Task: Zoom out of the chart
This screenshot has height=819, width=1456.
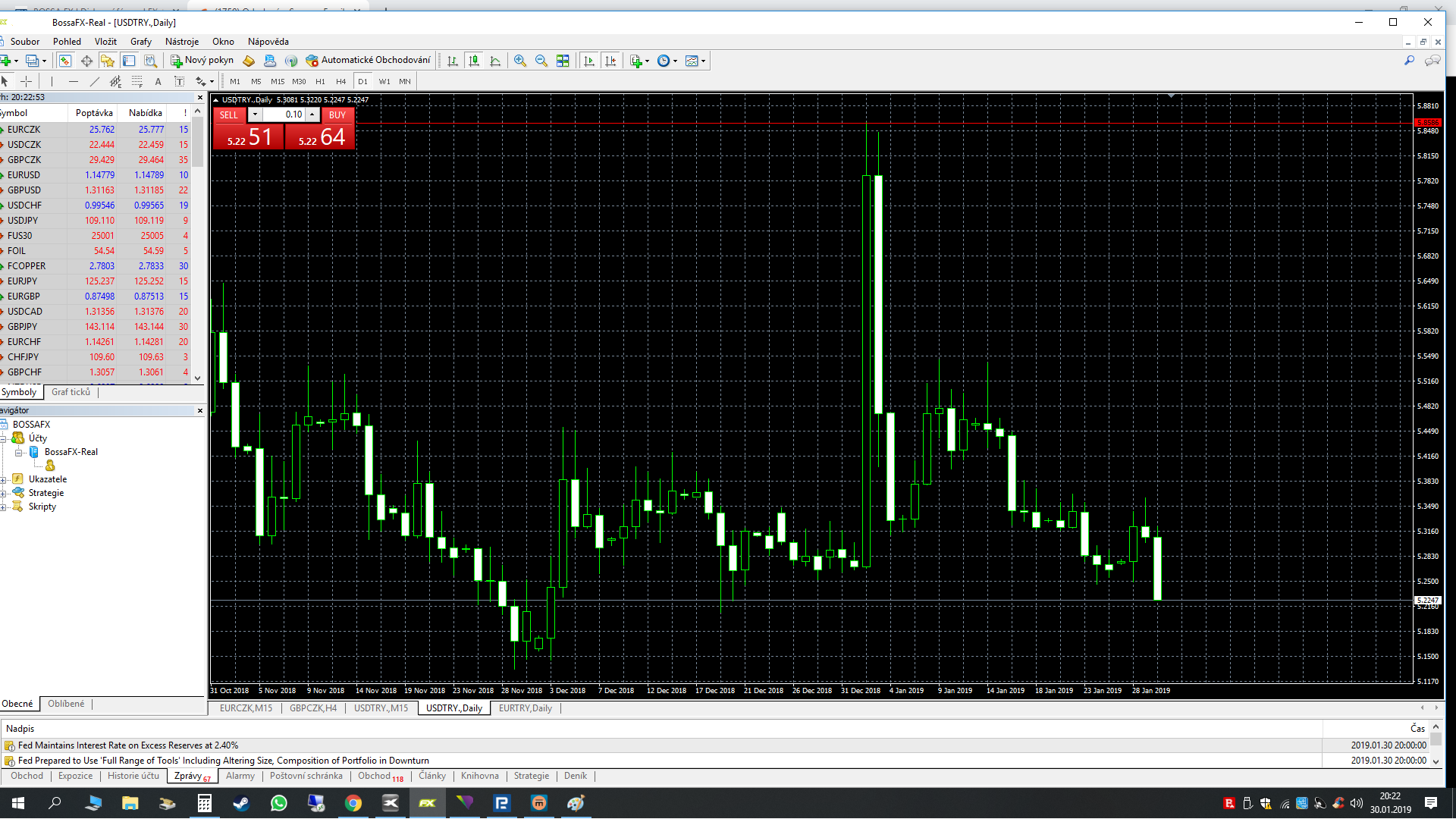Action: point(541,61)
